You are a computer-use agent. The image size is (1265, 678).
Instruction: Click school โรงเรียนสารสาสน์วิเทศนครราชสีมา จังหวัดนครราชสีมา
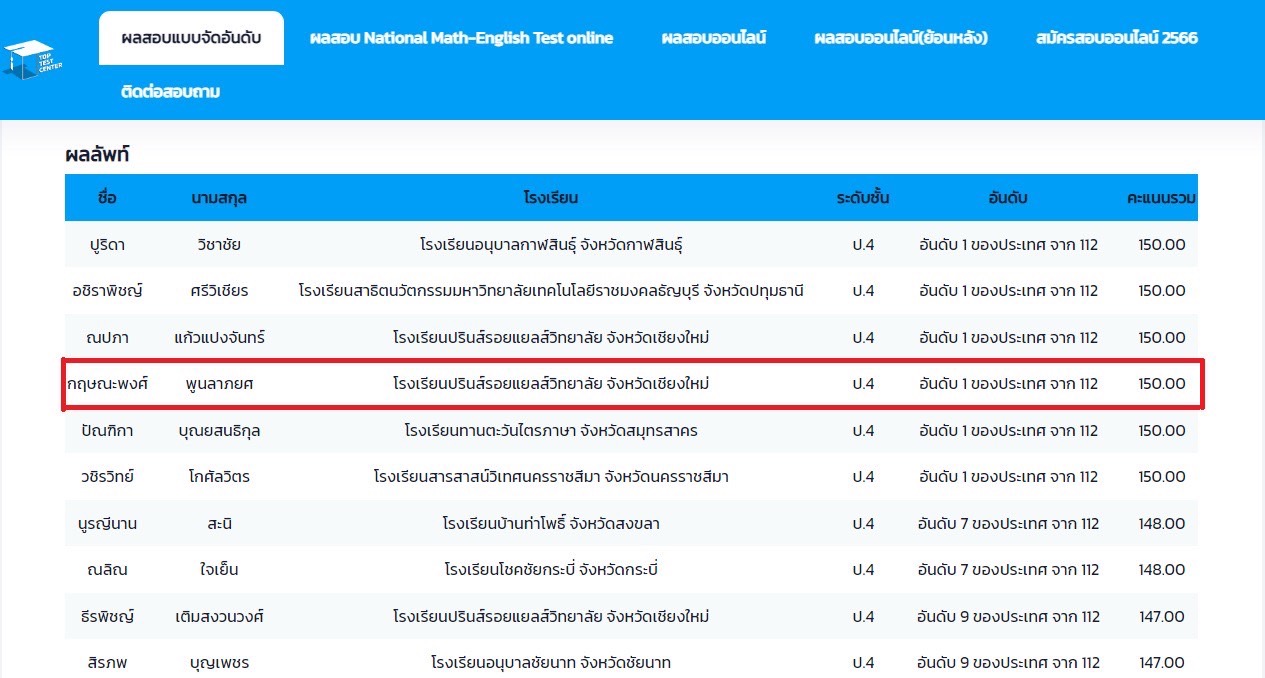pos(551,476)
